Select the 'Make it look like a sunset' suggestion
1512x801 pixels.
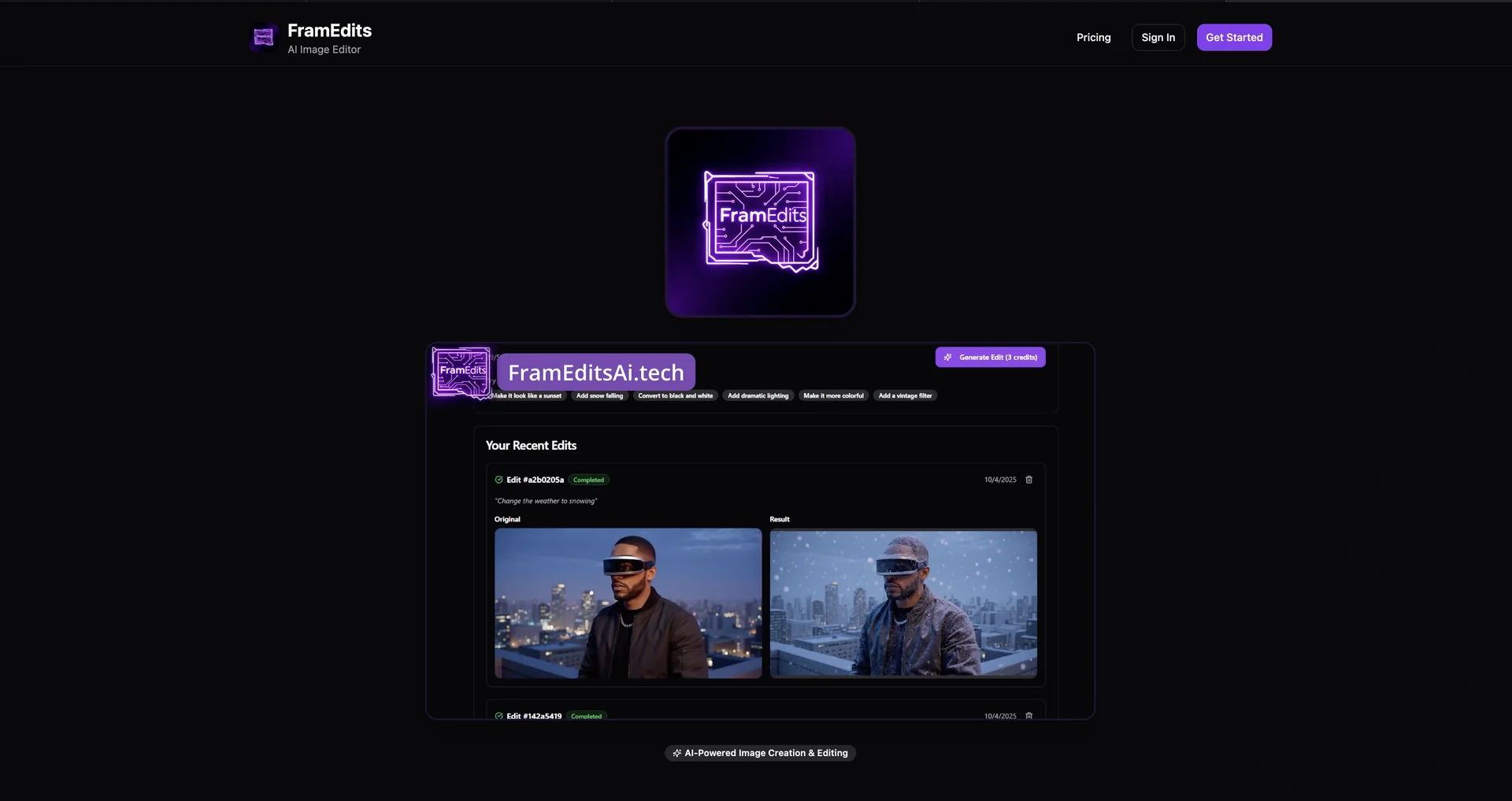528,395
